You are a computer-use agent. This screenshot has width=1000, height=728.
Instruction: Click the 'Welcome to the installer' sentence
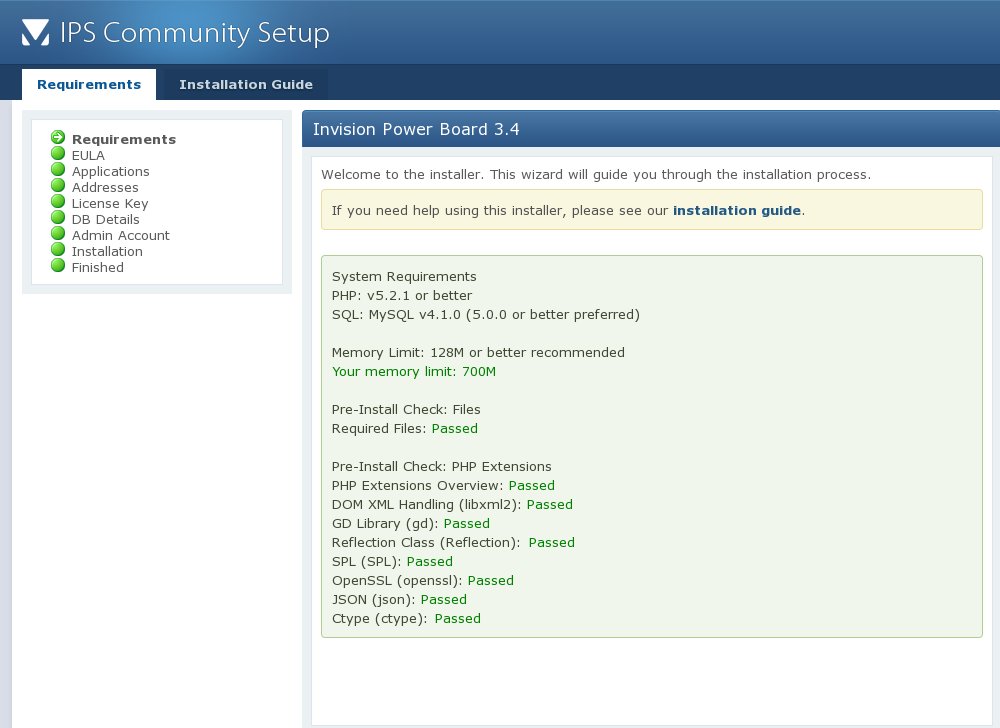coord(596,174)
